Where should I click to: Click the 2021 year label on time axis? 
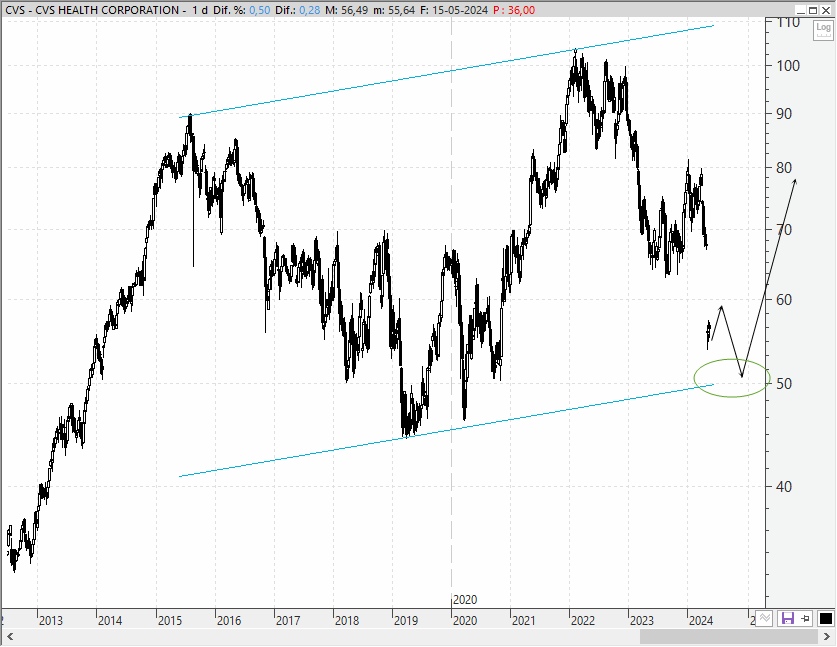(x=524, y=621)
